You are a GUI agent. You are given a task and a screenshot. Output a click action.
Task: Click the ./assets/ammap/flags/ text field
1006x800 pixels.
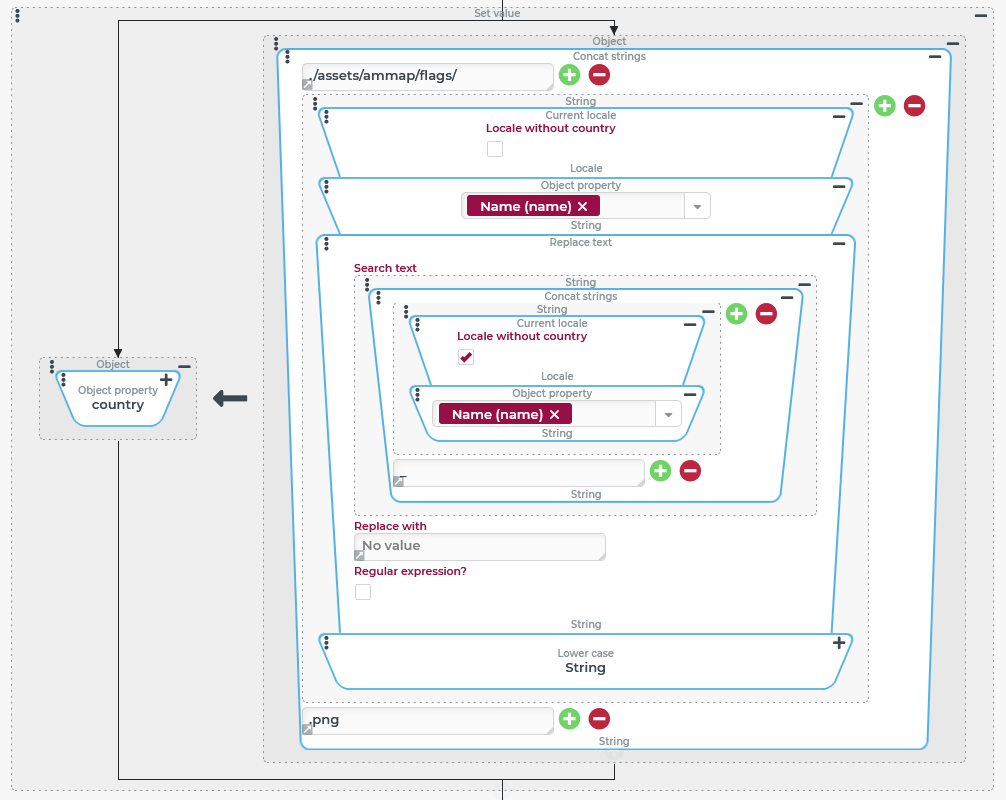[x=428, y=77]
